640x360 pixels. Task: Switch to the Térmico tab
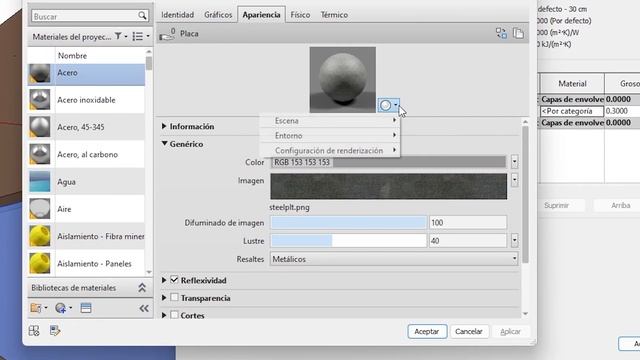pyautogui.click(x=334, y=15)
